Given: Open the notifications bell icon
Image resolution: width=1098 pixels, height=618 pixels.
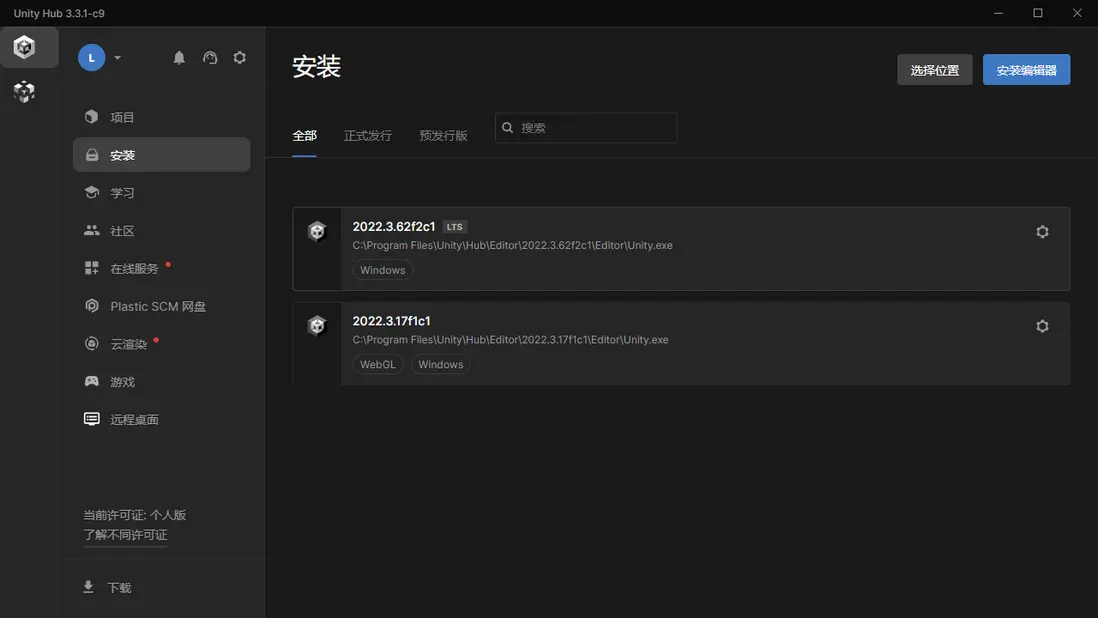Looking at the screenshot, I should click(x=179, y=57).
